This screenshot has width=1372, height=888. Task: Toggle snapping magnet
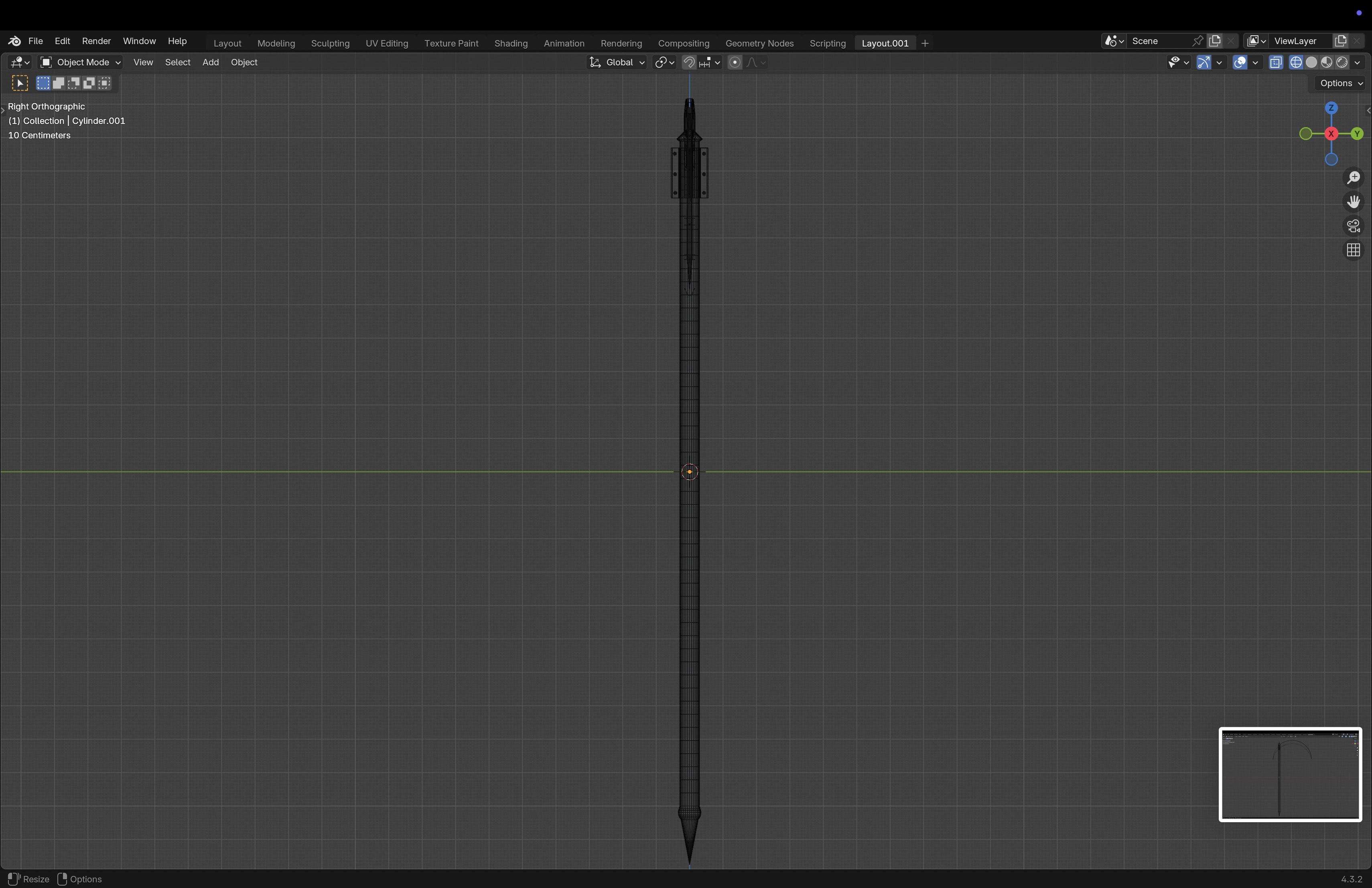[x=689, y=62]
